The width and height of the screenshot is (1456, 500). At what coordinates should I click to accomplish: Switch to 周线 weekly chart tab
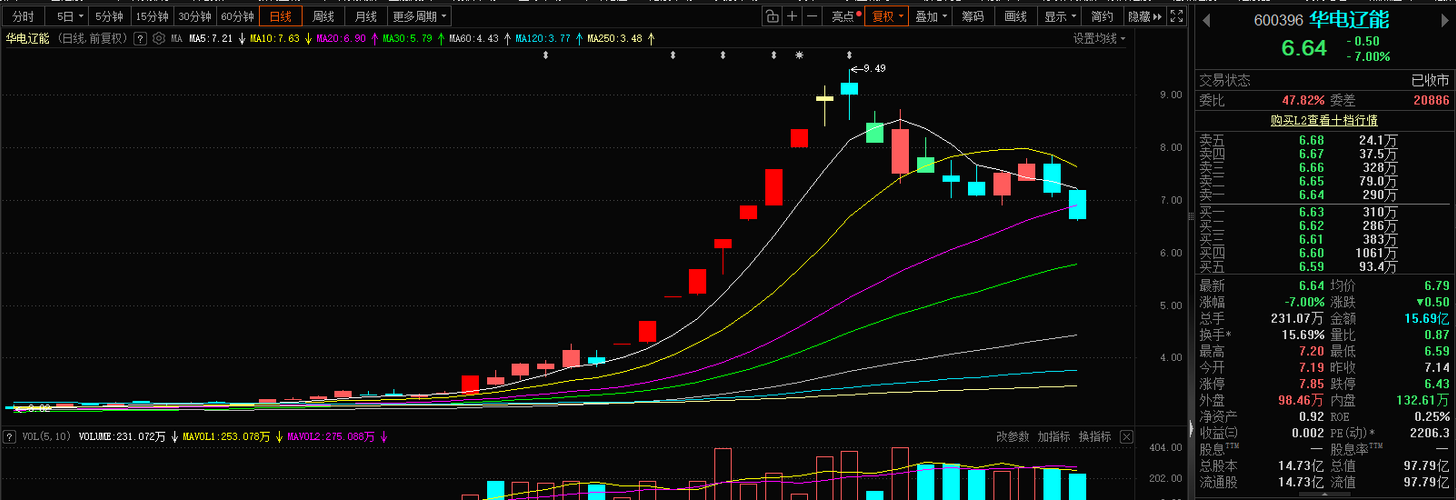pyautogui.click(x=323, y=16)
